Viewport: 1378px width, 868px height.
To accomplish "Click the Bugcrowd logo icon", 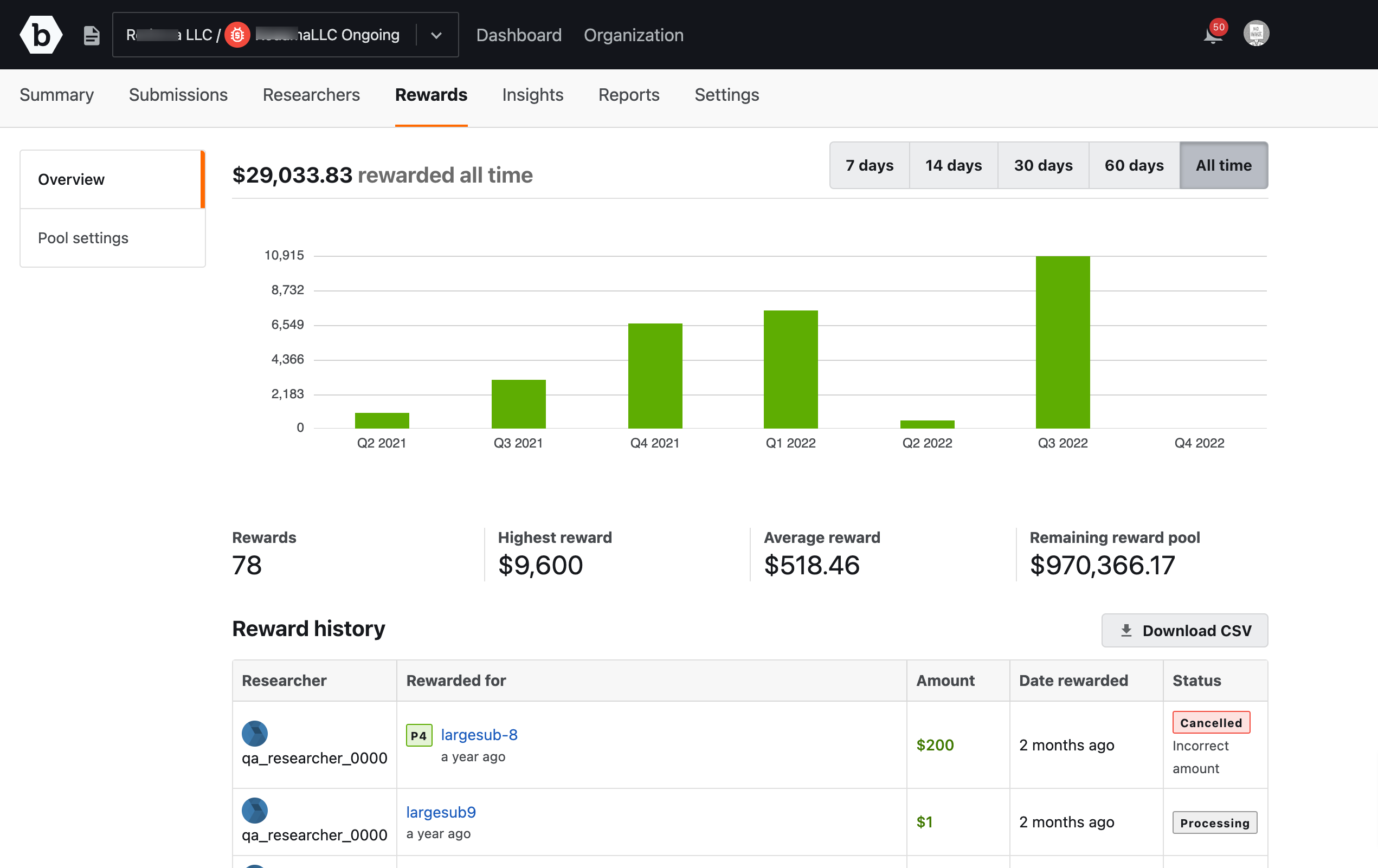I will click(41, 35).
